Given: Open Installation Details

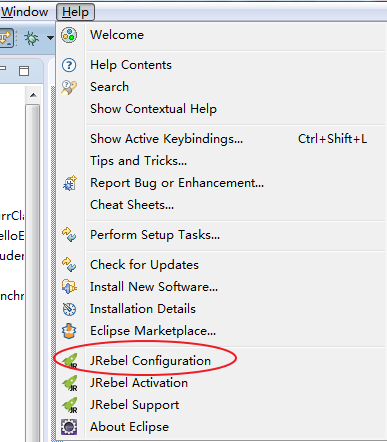Looking at the screenshot, I should click(143, 309).
